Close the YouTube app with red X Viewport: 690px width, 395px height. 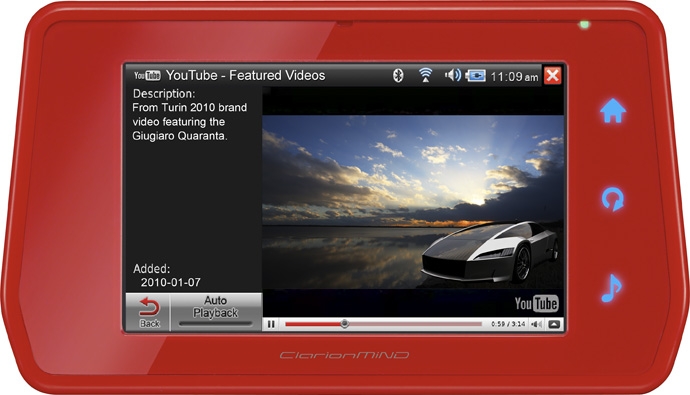pyautogui.click(x=553, y=75)
